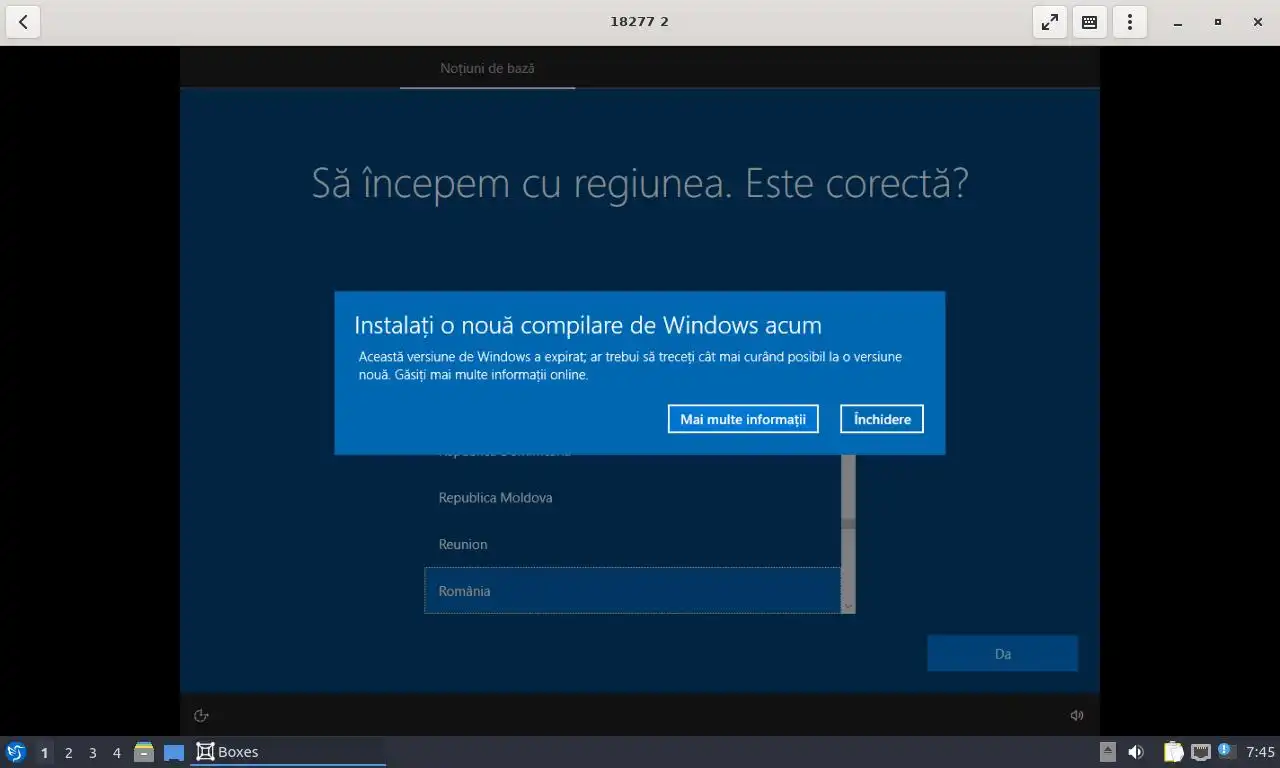Close the dialog with 'Închidere' button
The width and height of the screenshot is (1280, 768).
tap(882, 419)
